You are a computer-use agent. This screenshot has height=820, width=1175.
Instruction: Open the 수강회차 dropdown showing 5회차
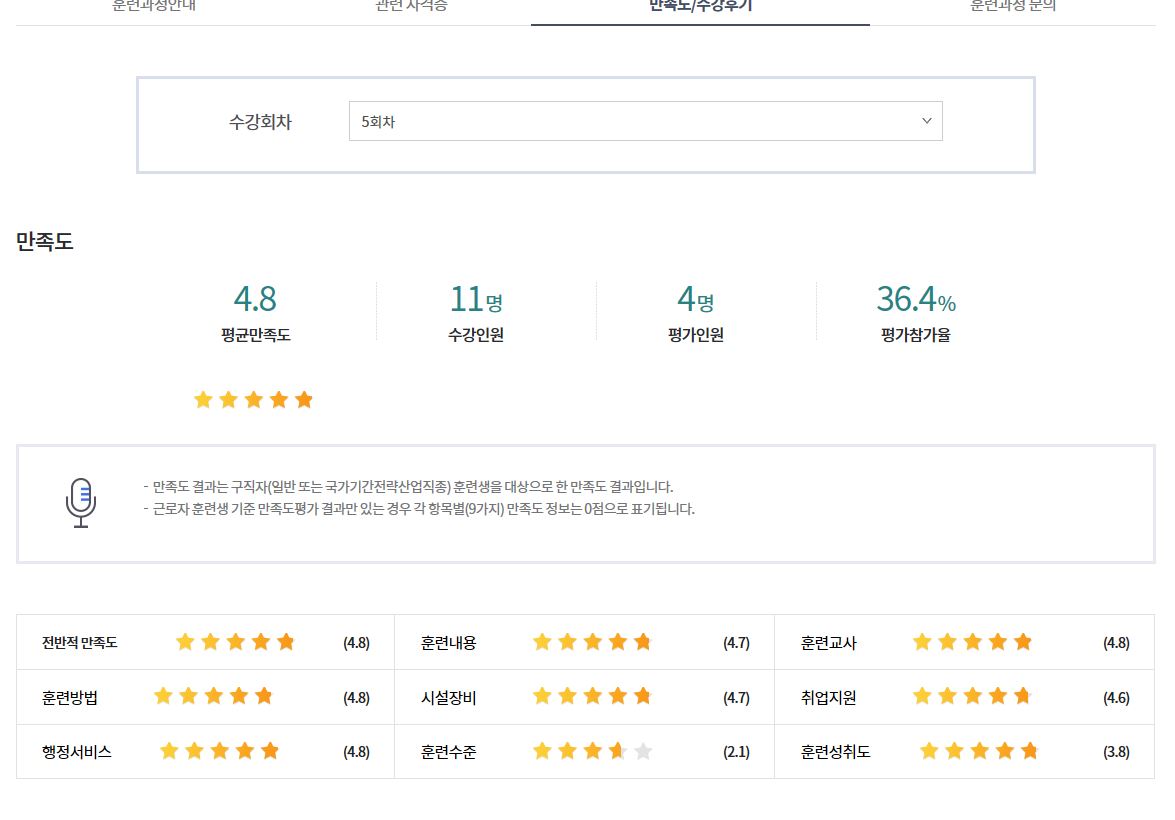644,121
